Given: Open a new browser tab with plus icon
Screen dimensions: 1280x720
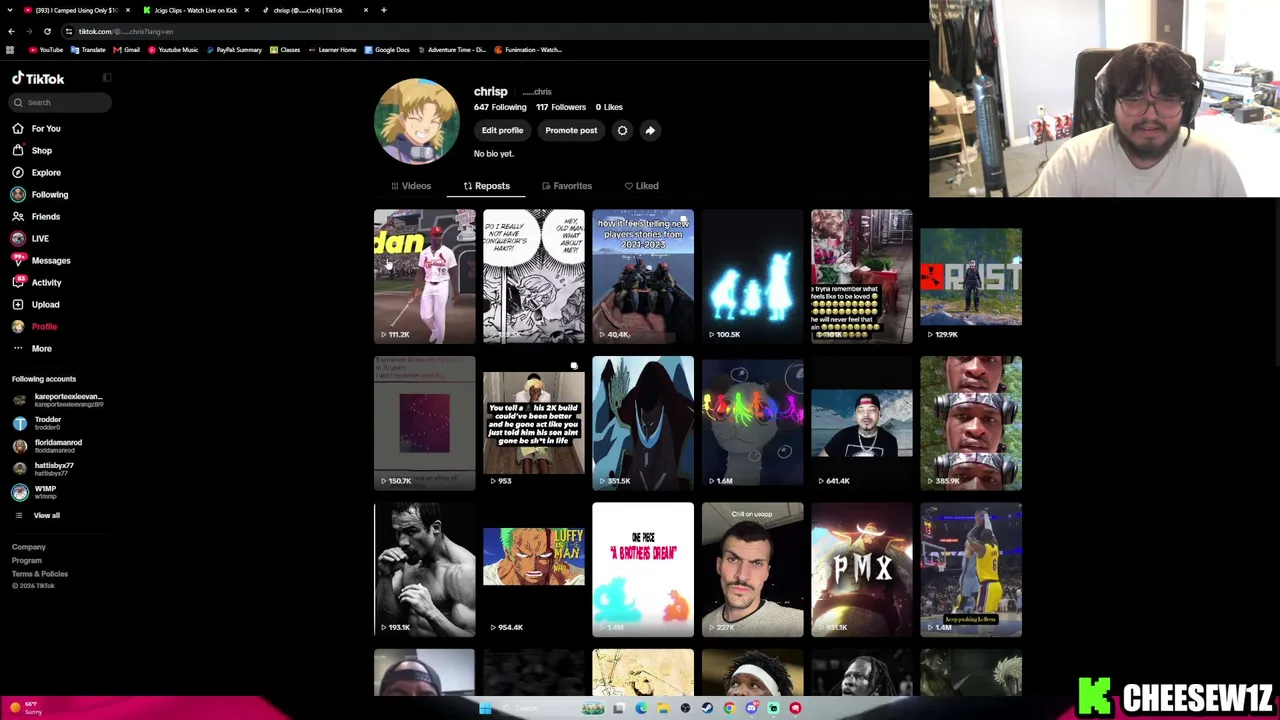Looking at the screenshot, I should [384, 10].
